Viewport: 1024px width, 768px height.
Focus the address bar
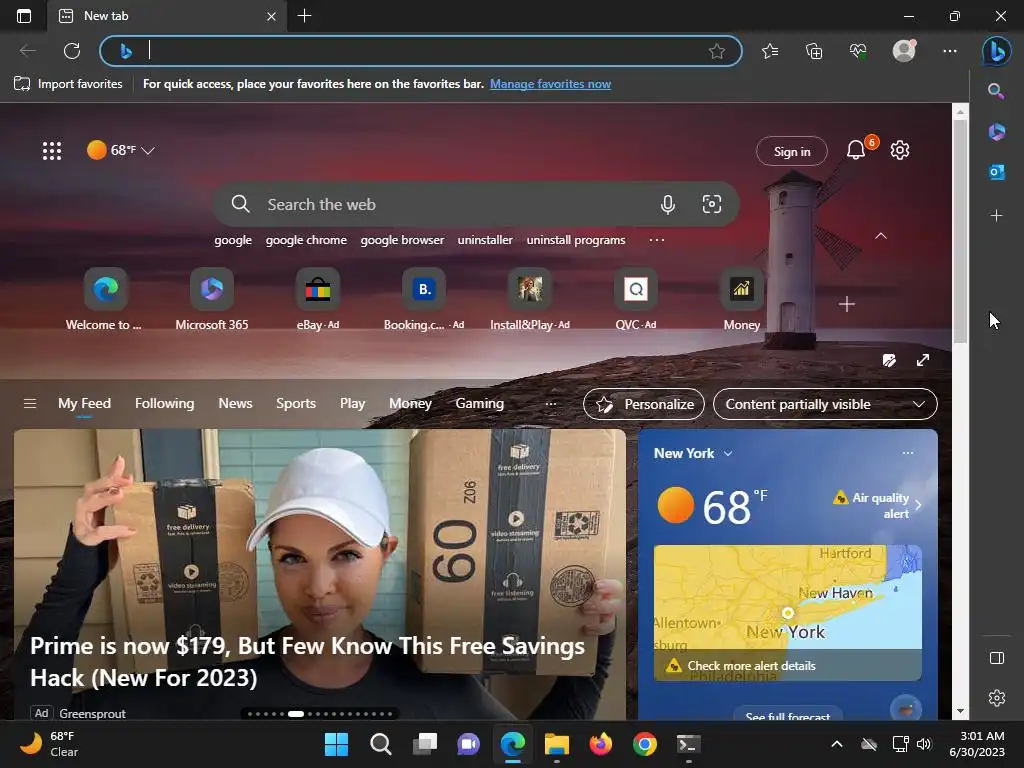pyautogui.click(x=421, y=51)
